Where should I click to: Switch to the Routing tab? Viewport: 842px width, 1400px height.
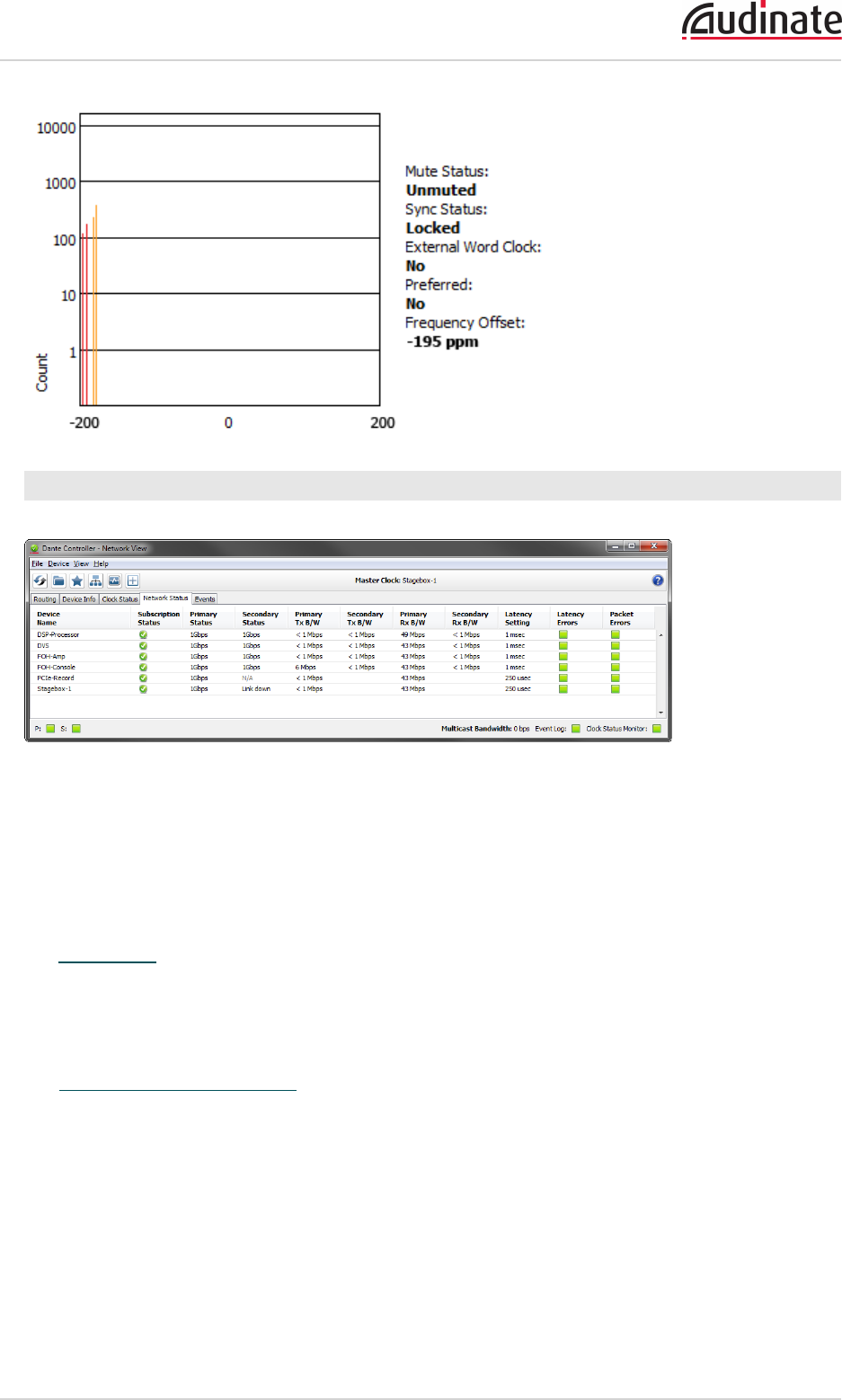pos(45,599)
